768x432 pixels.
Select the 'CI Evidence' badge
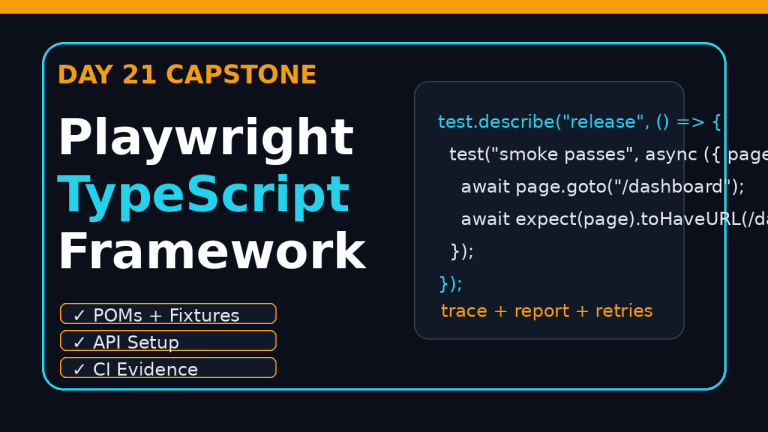(168, 368)
